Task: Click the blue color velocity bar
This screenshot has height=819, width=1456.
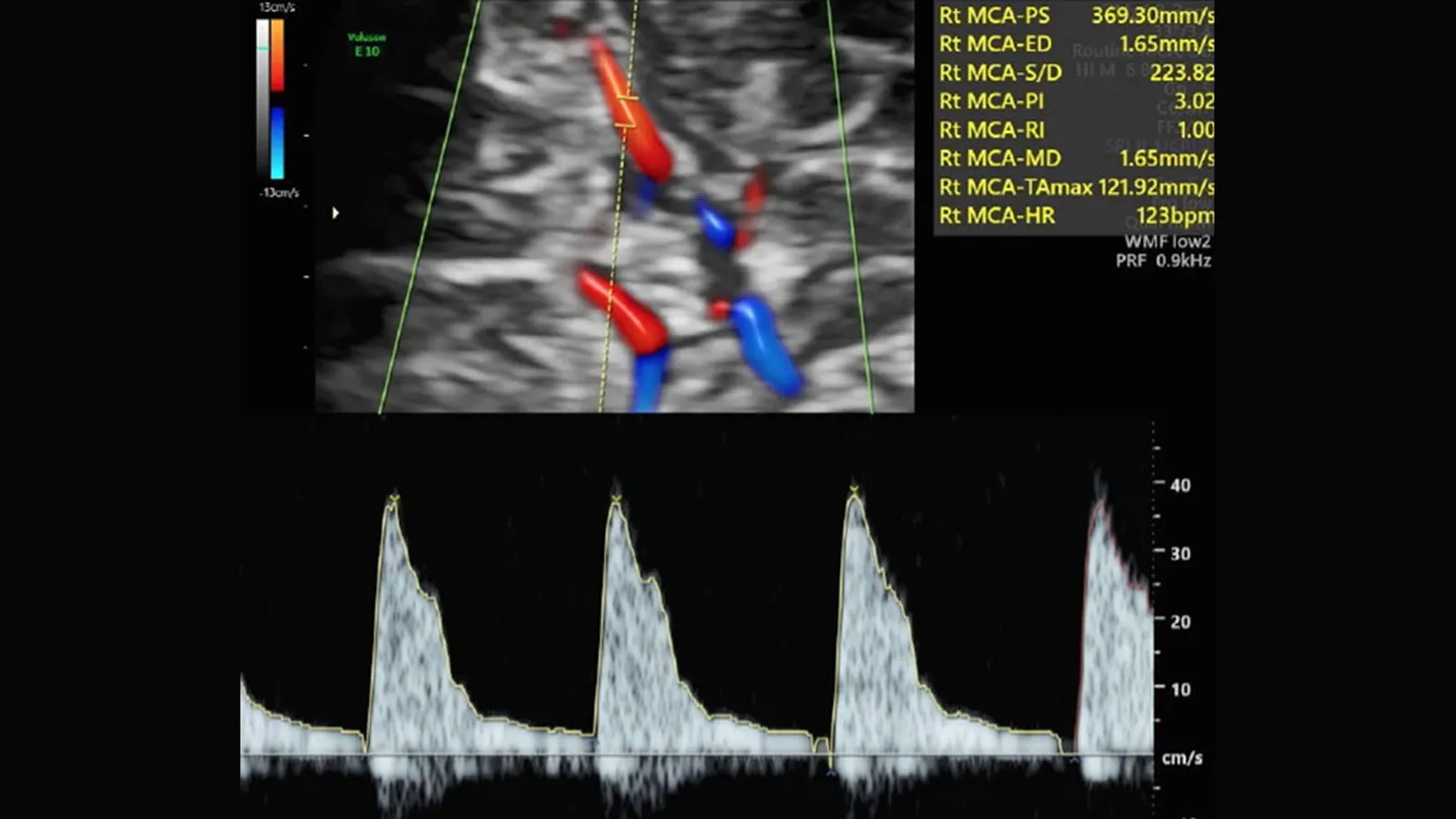Action: click(x=277, y=142)
